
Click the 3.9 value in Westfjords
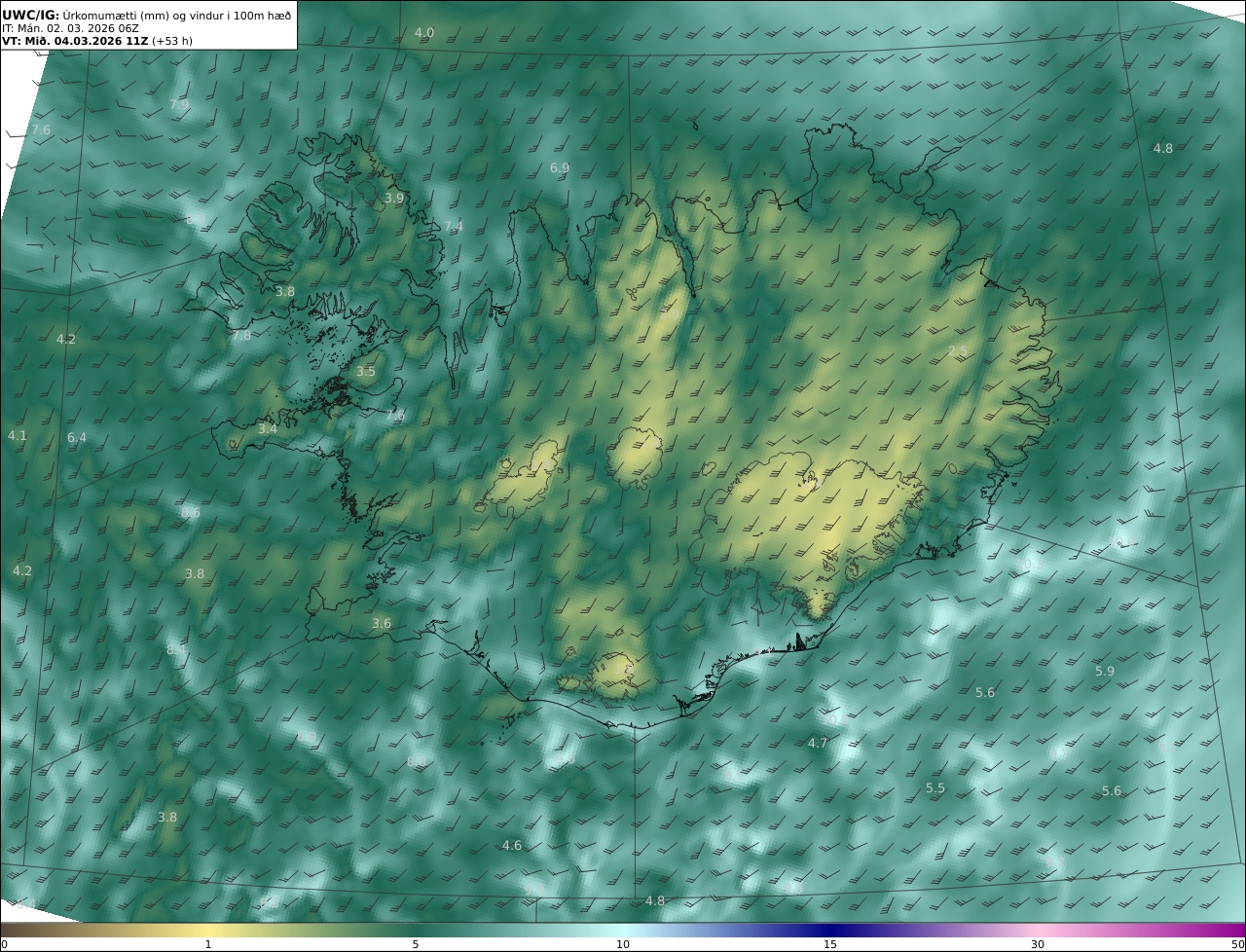pyautogui.click(x=393, y=198)
